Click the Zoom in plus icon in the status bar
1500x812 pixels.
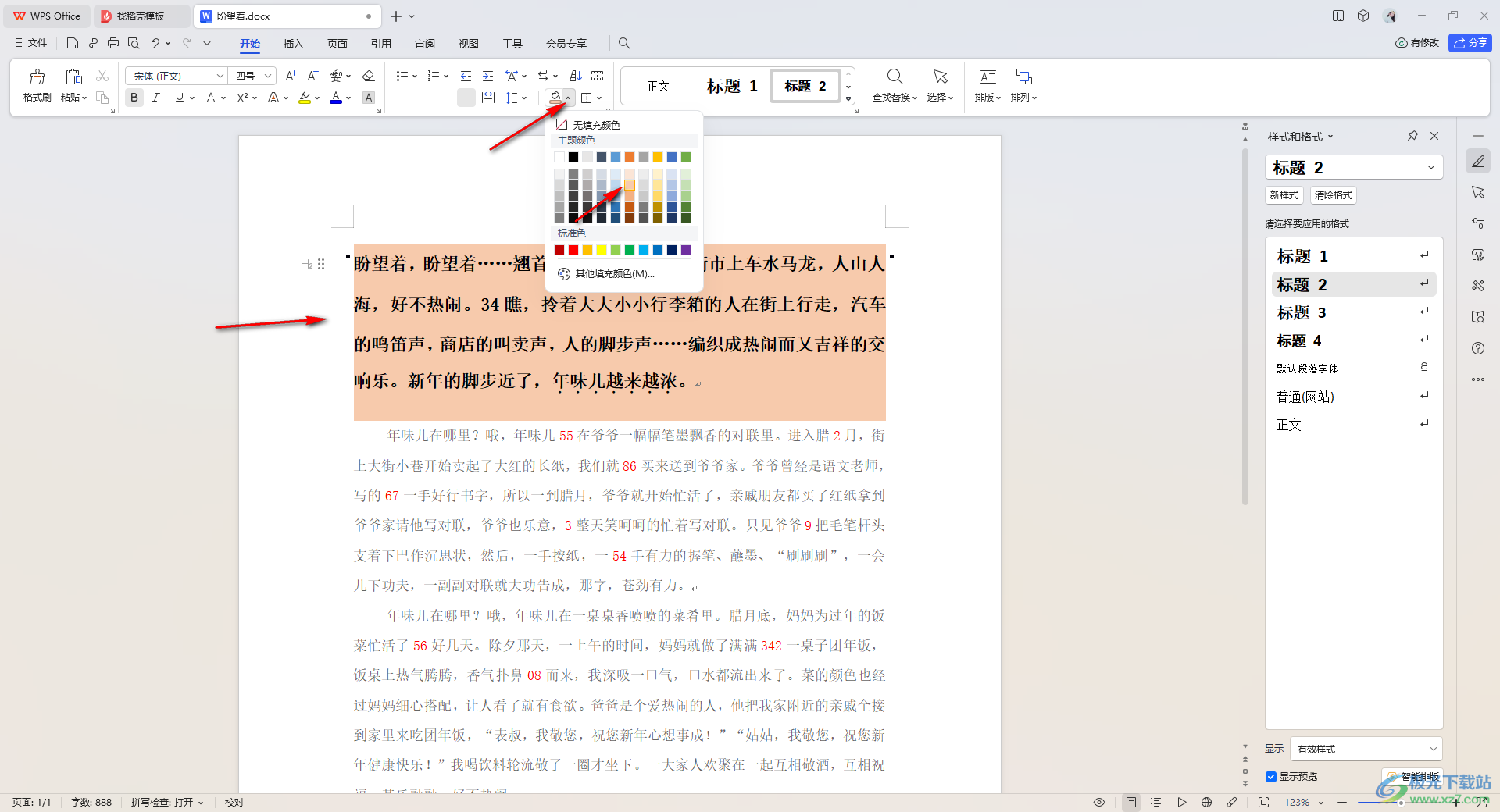coord(1456,802)
